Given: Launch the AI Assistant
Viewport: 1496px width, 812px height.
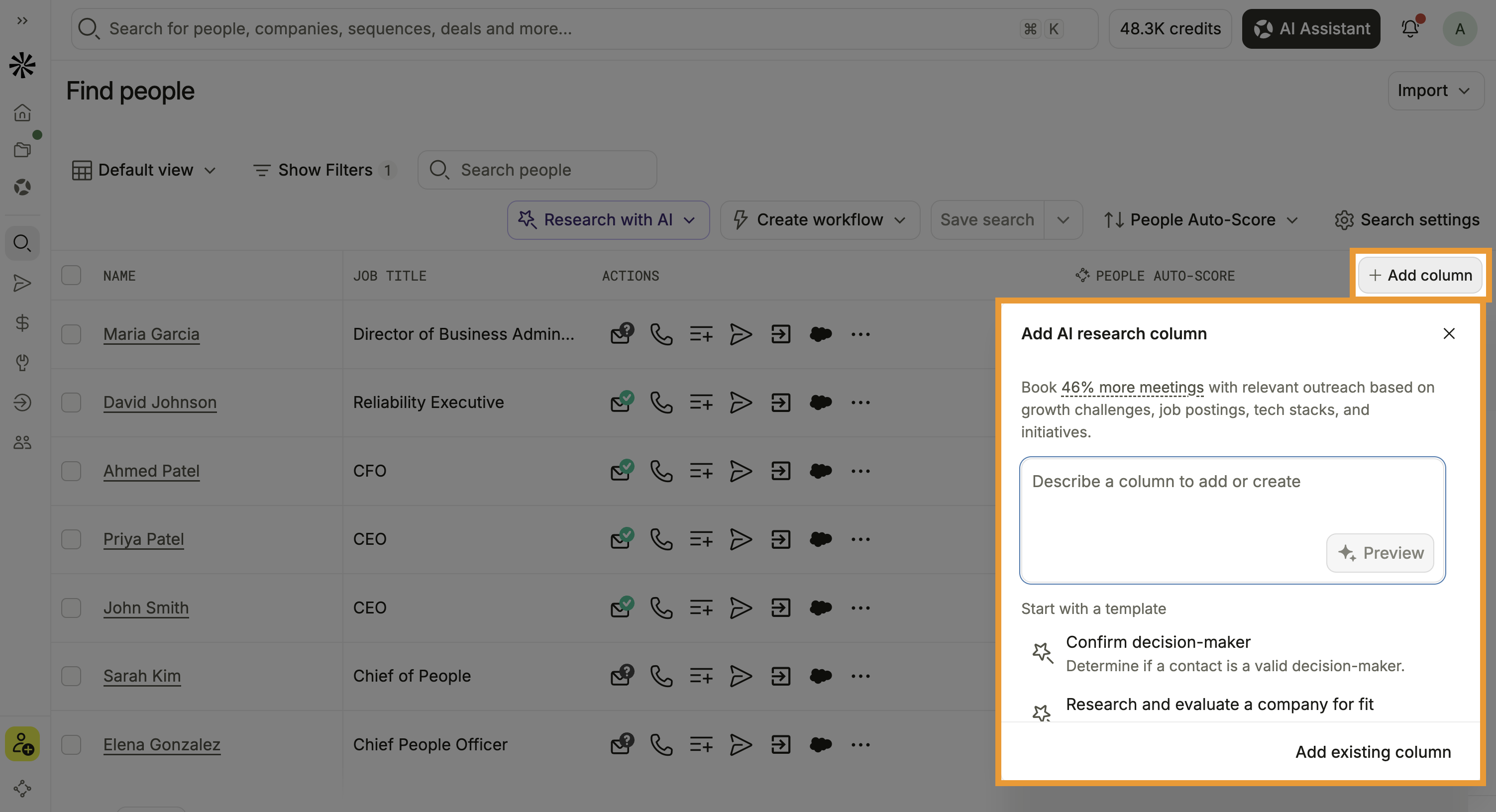Looking at the screenshot, I should click(1311, 28).
